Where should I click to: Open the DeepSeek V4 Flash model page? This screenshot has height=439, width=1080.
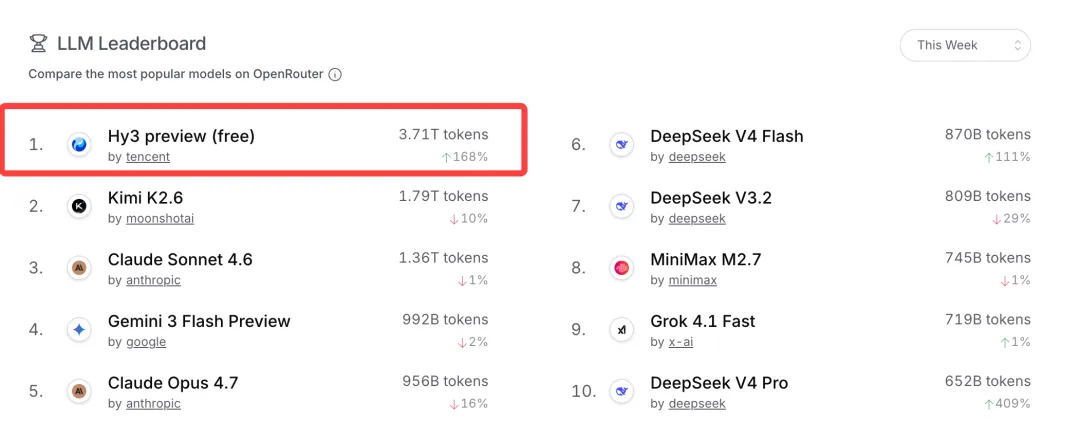tap(727, 136)
